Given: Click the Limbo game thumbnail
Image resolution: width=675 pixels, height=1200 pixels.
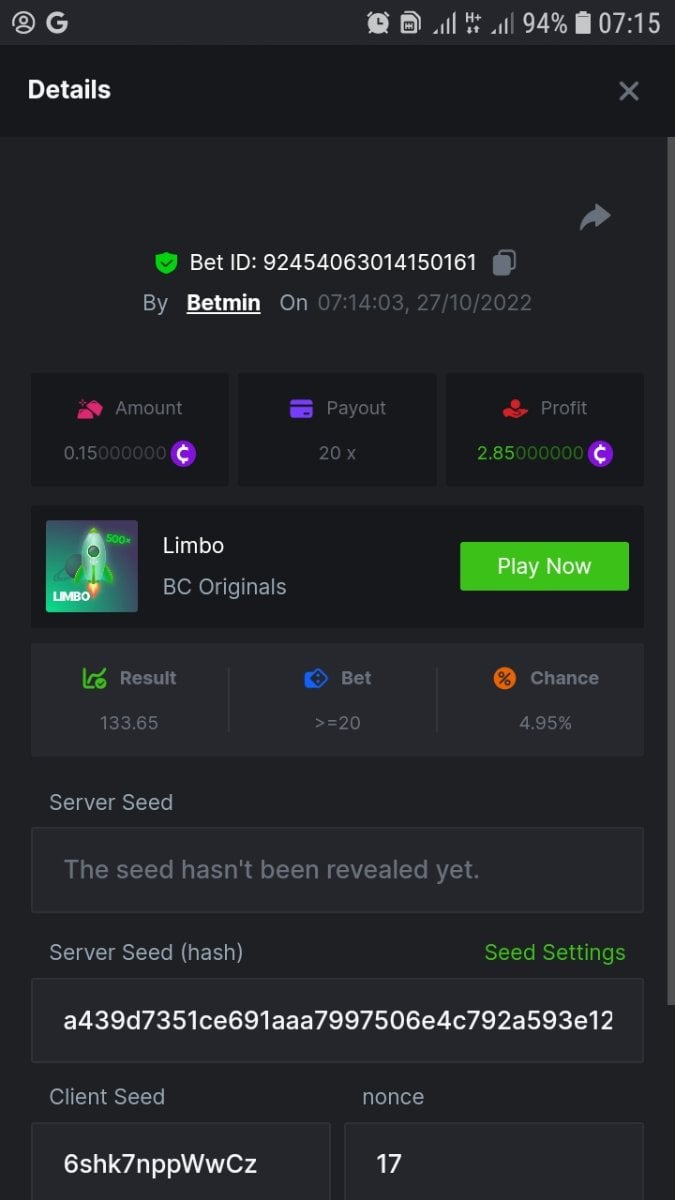Looking at the screenshot, I should (92, 566).
